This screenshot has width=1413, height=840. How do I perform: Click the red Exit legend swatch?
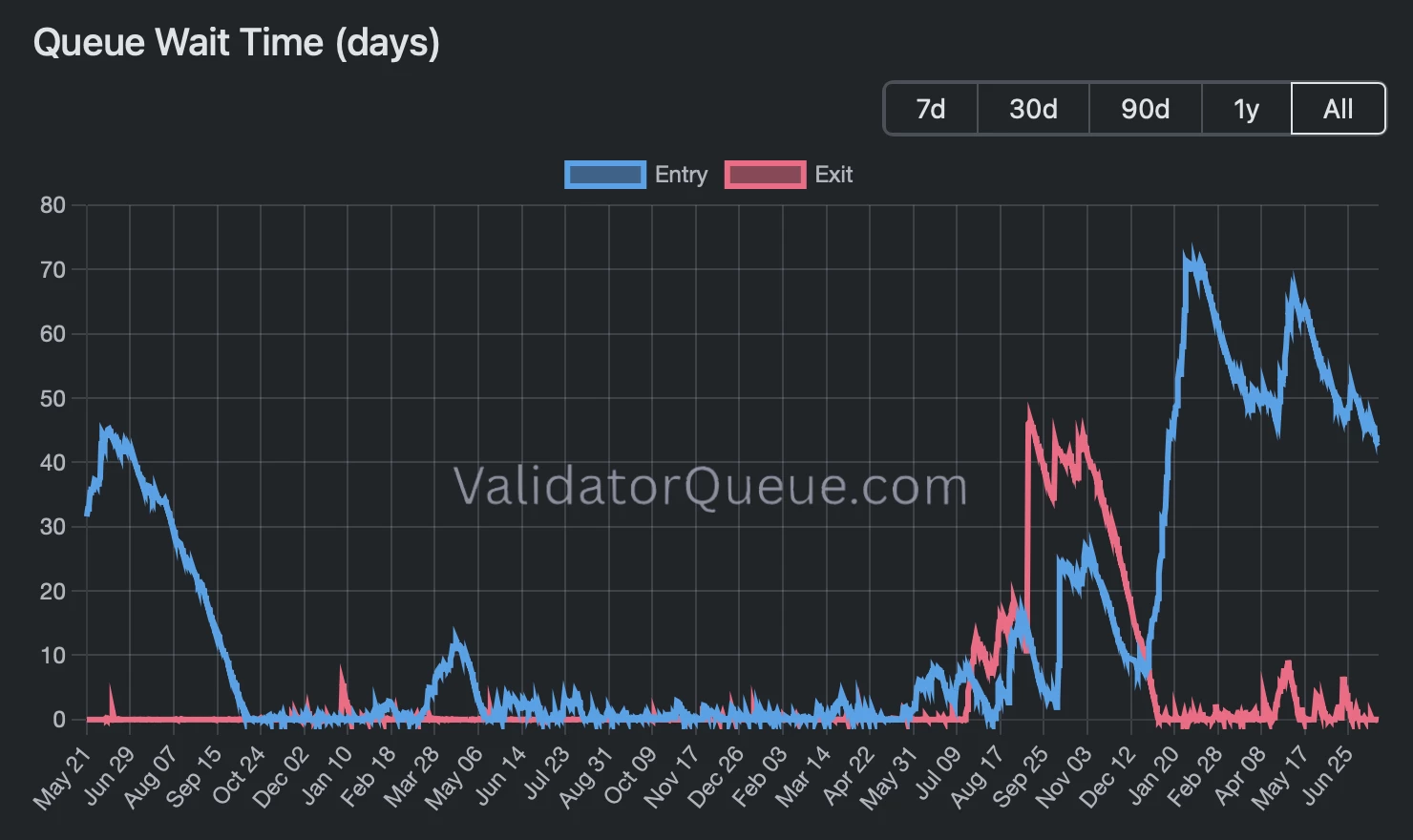pyautogui.click(x=765, y=175)
